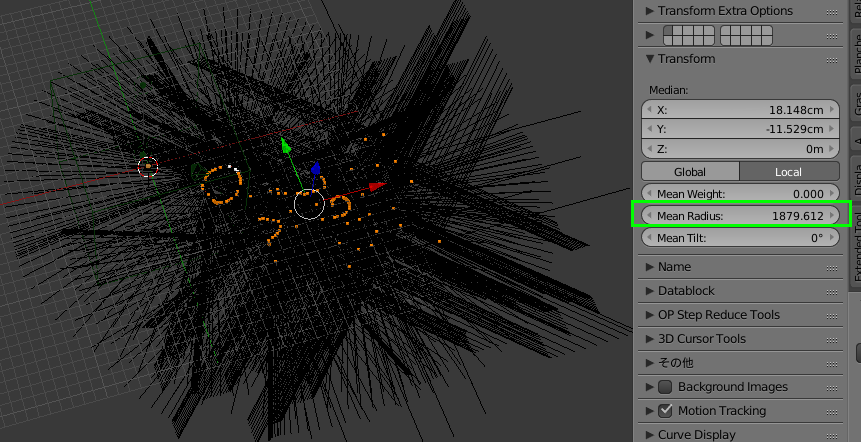Expand the Motion Tracking panel triangle
The width and height of the screenshot is (861, 442).
[x=650, y=411]
